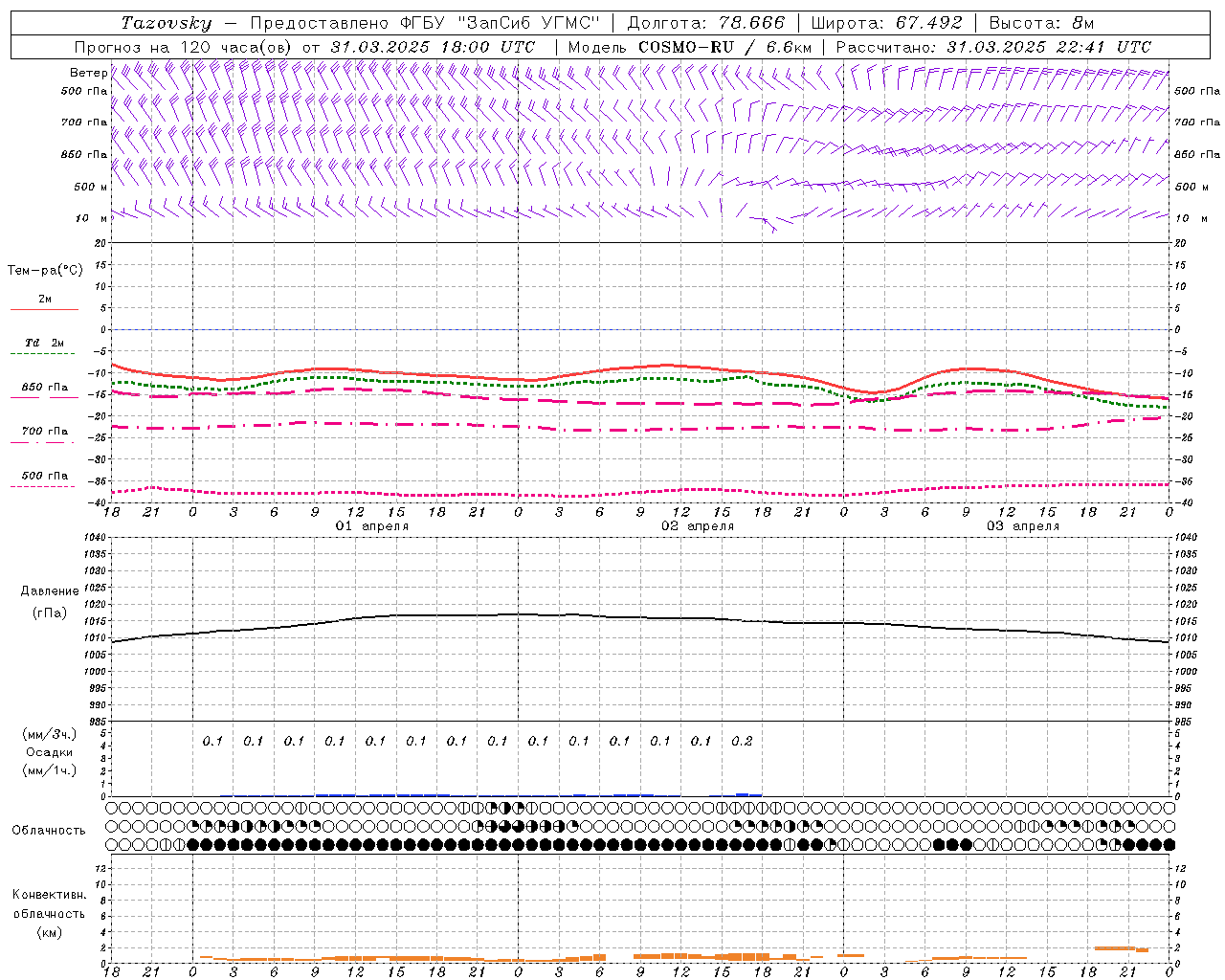This screenshot has height=980, width=1225.
Task: Click the elevation text 'Высота: 8м'
Action: 1041,23
